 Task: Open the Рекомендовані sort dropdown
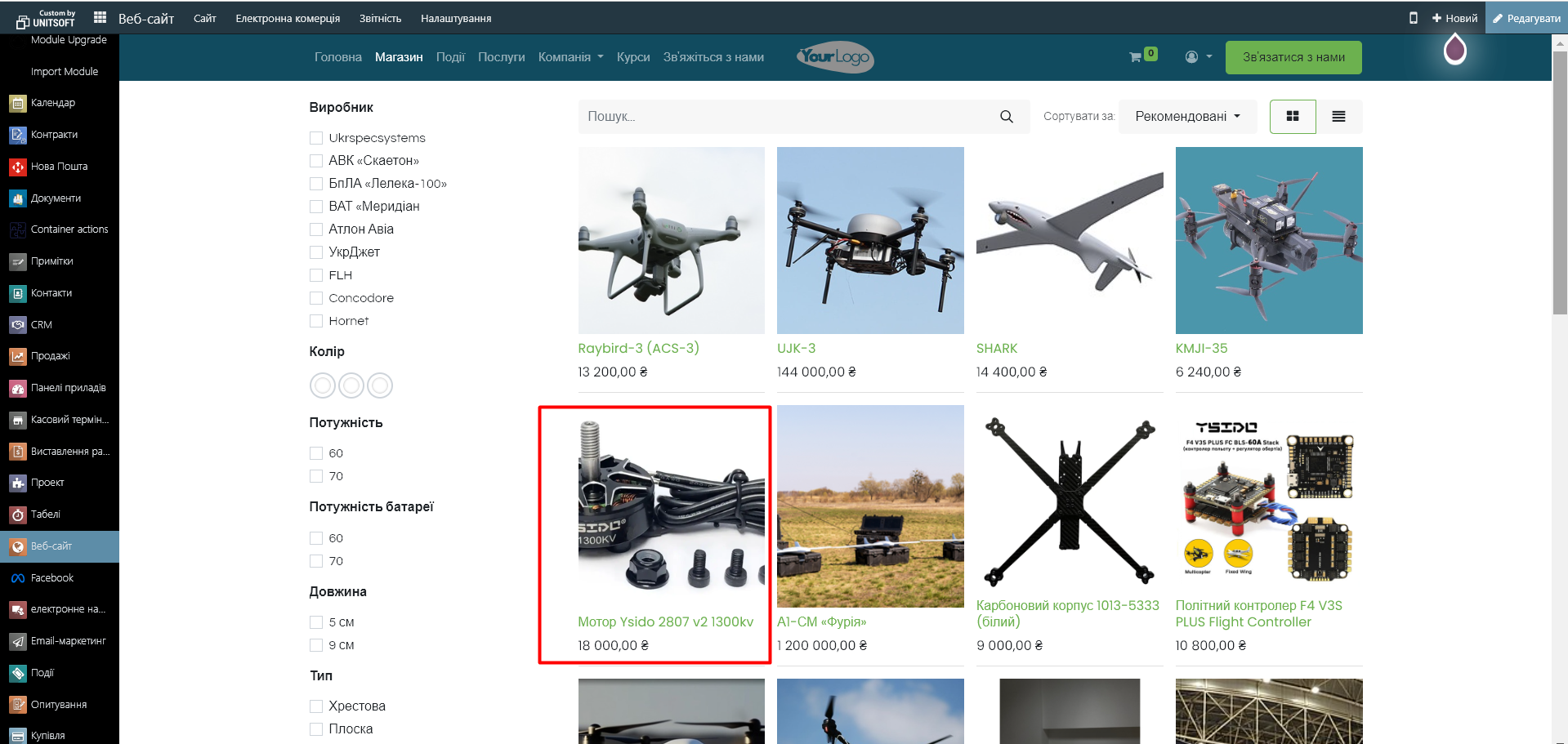pyautogui.click(x=1186, y=117)
